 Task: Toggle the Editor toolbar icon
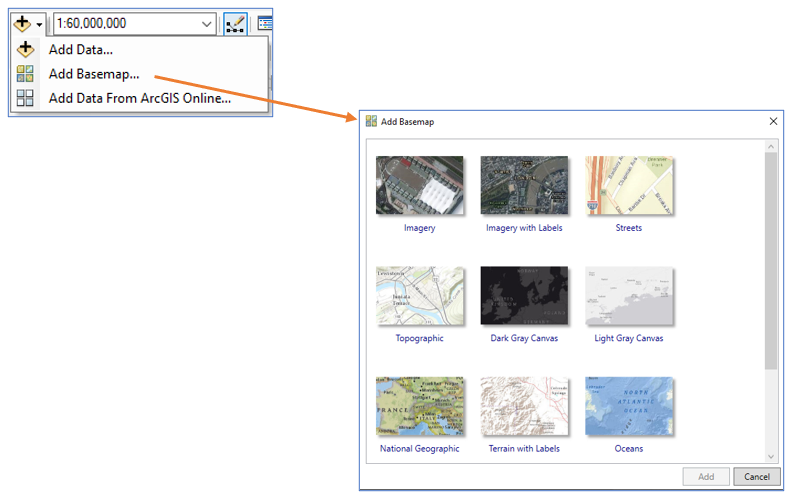235,24
